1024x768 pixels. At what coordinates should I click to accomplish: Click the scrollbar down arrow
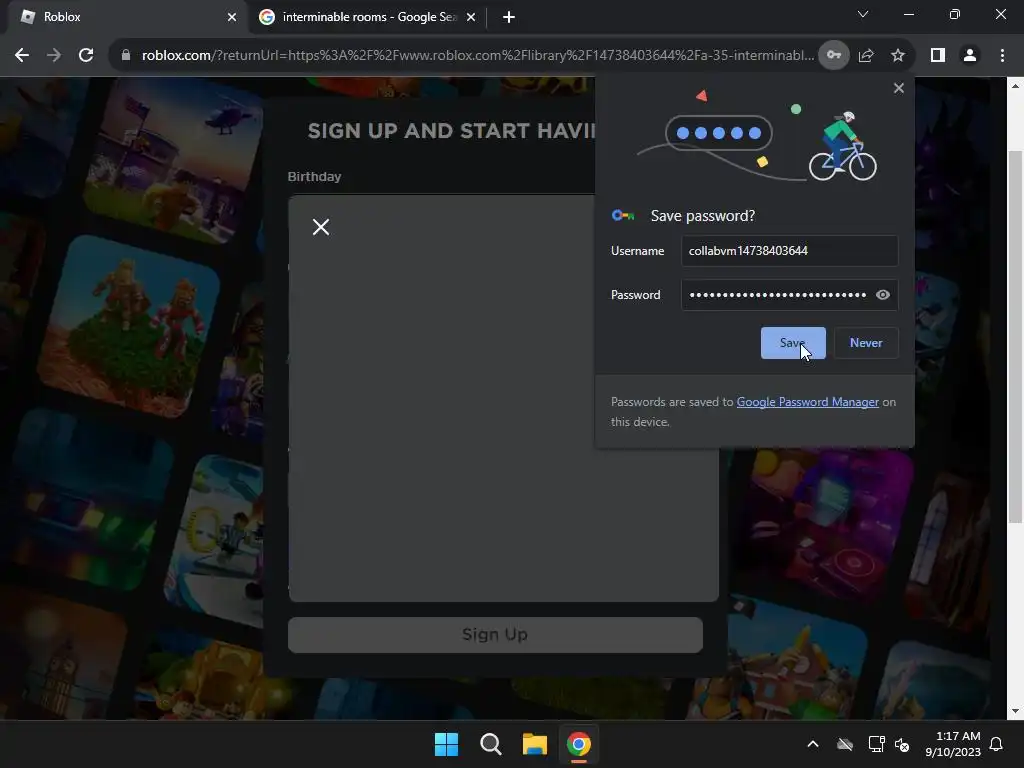[1015, 711]
